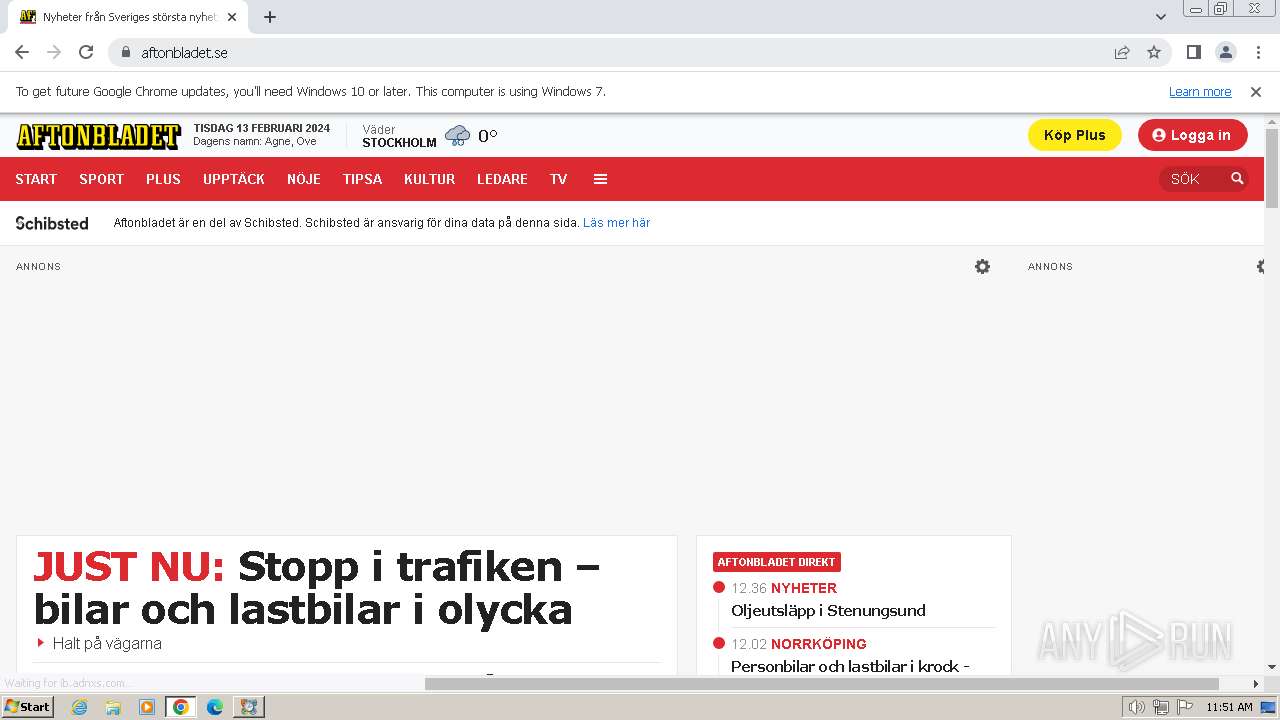Click the Stockholm weather cloud icon
The image size is (1280, 720).
[457, 135]
